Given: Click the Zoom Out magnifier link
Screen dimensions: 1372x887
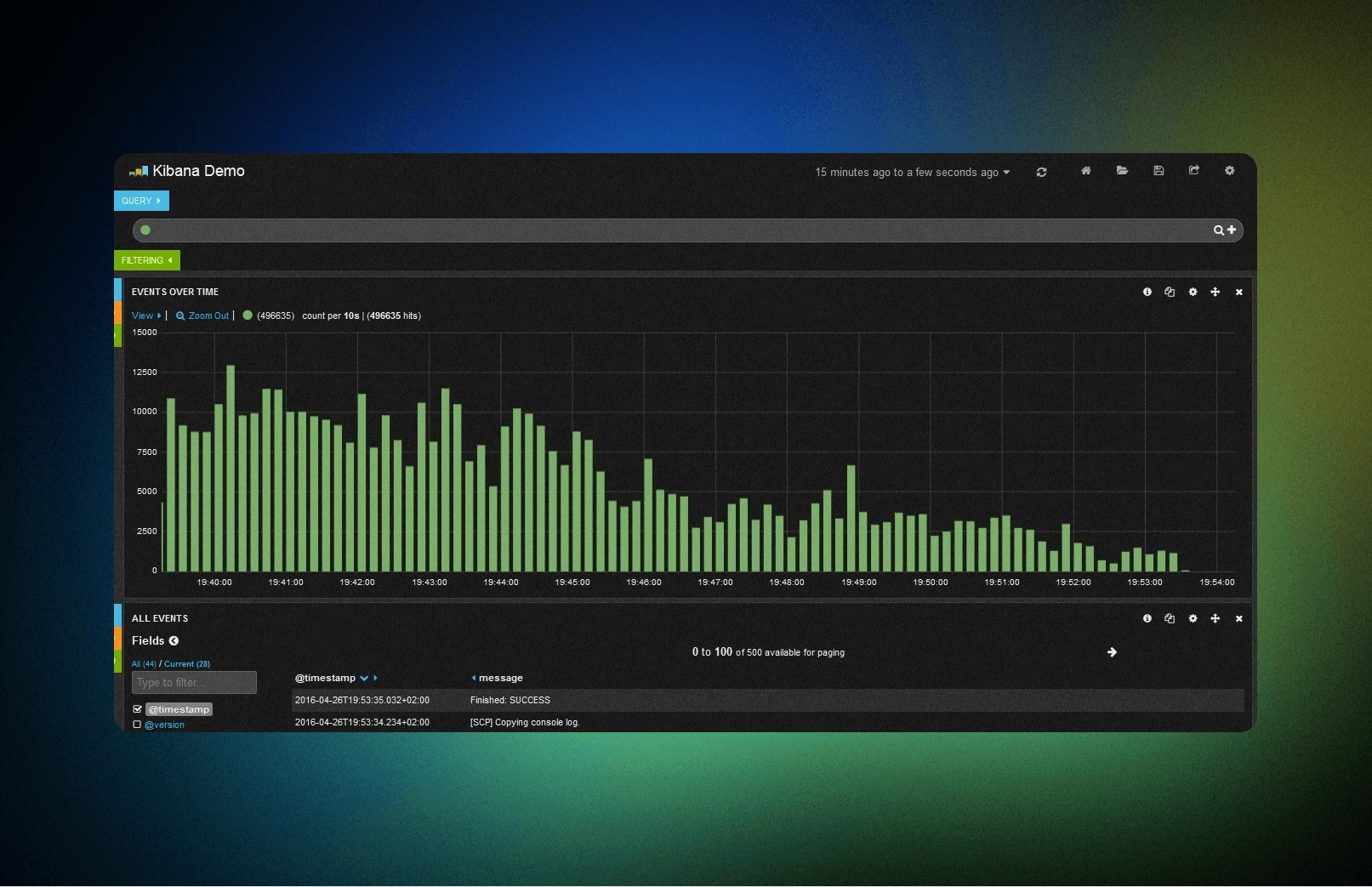Looking at the screenshot, I should [x=202, y=316].
